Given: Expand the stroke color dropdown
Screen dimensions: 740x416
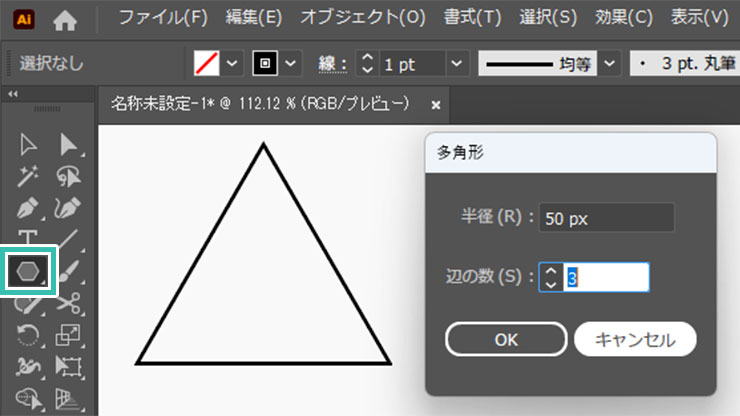Looking at the screenshot, I should pyautogui.click(x=291, y=63).
